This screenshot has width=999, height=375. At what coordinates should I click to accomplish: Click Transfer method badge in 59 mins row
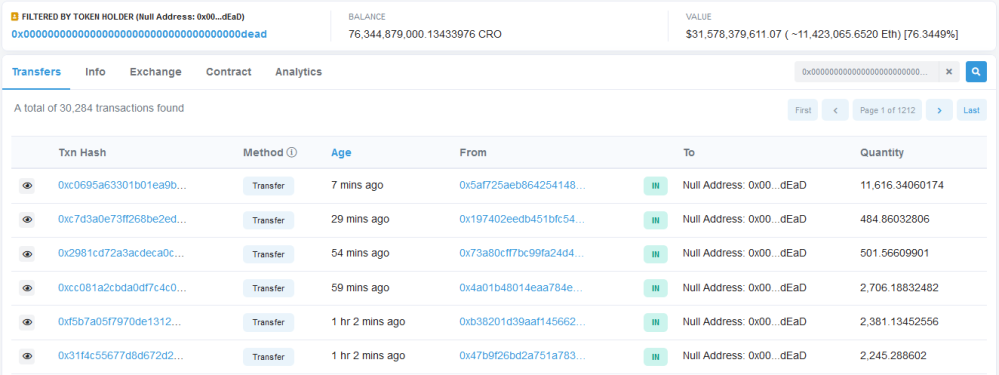(x=268, y=288)
